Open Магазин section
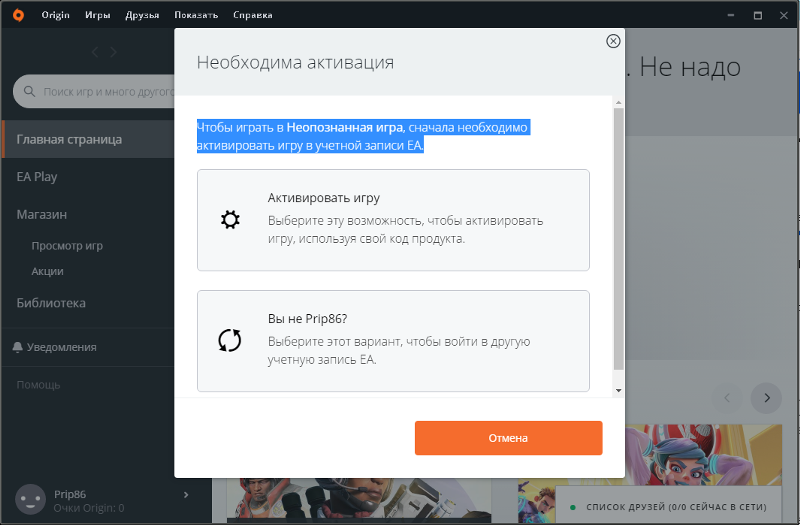Viewport: 800px width, 525px height. click(x=41, y=214)
